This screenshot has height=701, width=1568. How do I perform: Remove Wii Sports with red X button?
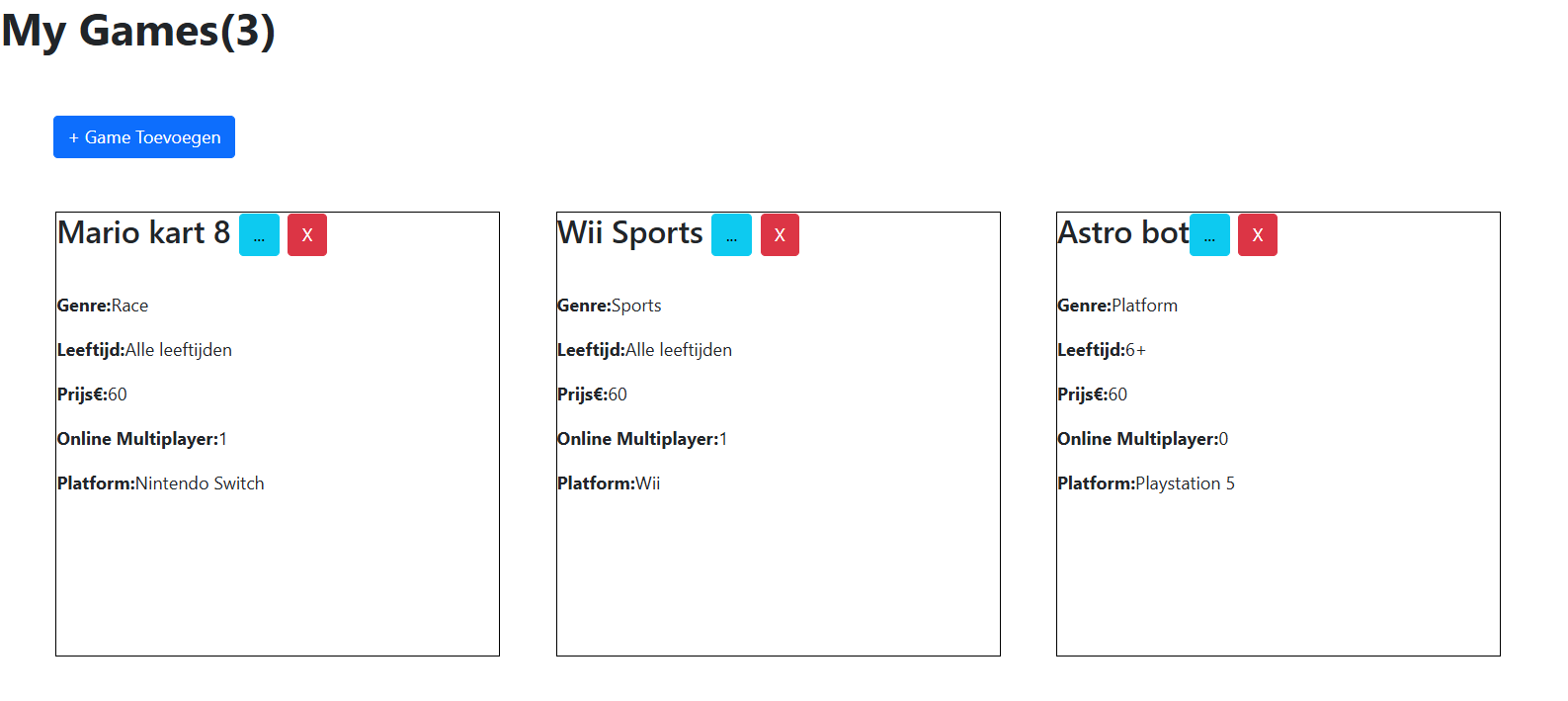tap(780, 235)
